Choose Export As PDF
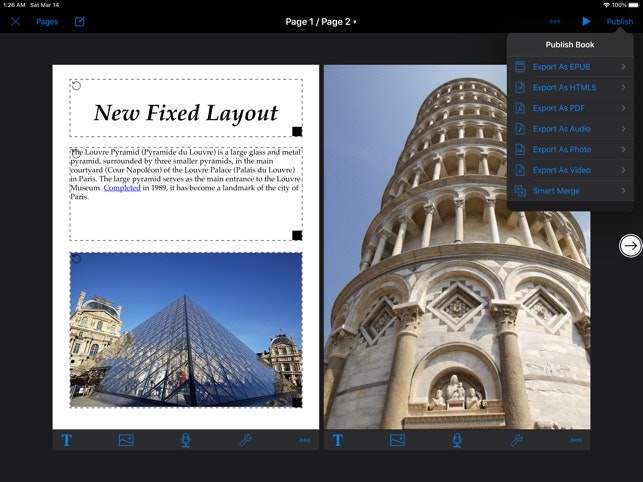This screenshot has height=482, width=643. coord(570,108)
